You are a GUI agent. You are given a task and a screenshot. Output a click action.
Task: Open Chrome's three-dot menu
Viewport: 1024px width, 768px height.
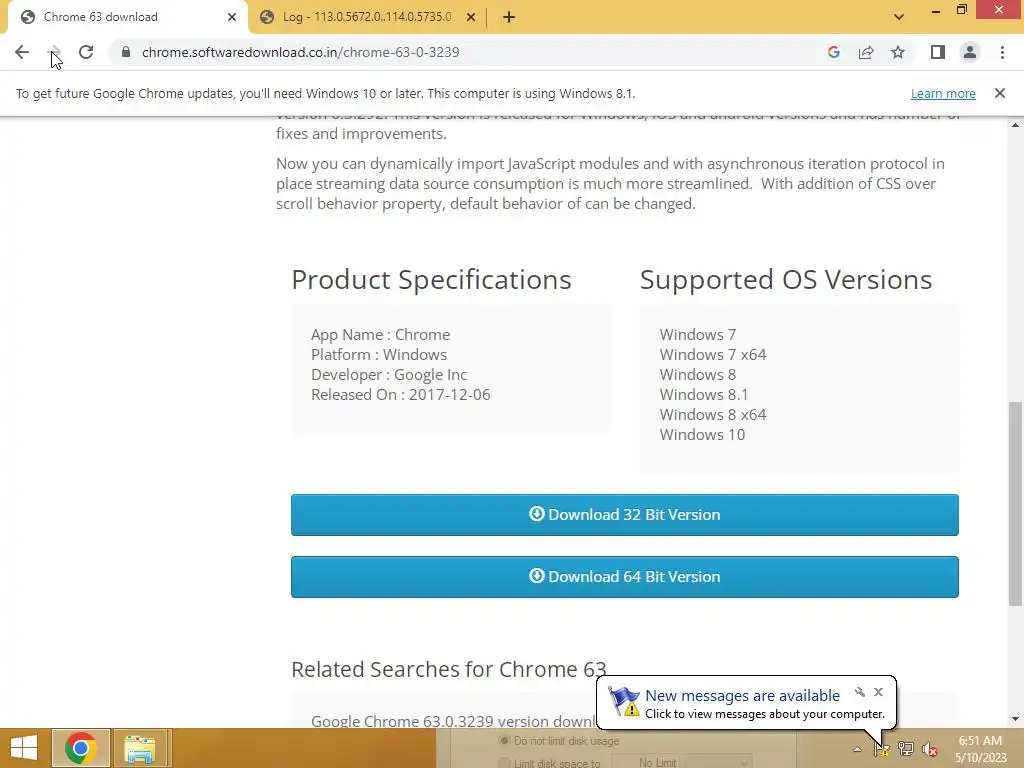(x=1002, y=52)
